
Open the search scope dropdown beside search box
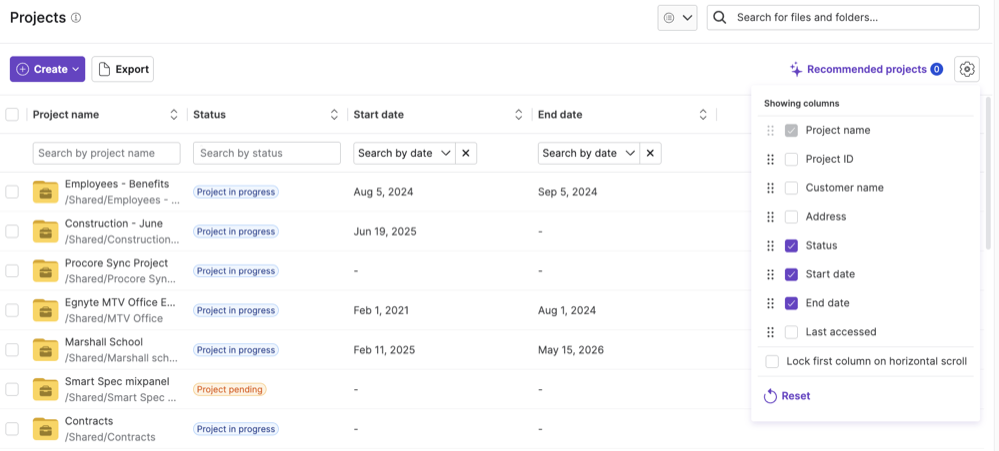[x=677, y=18]
